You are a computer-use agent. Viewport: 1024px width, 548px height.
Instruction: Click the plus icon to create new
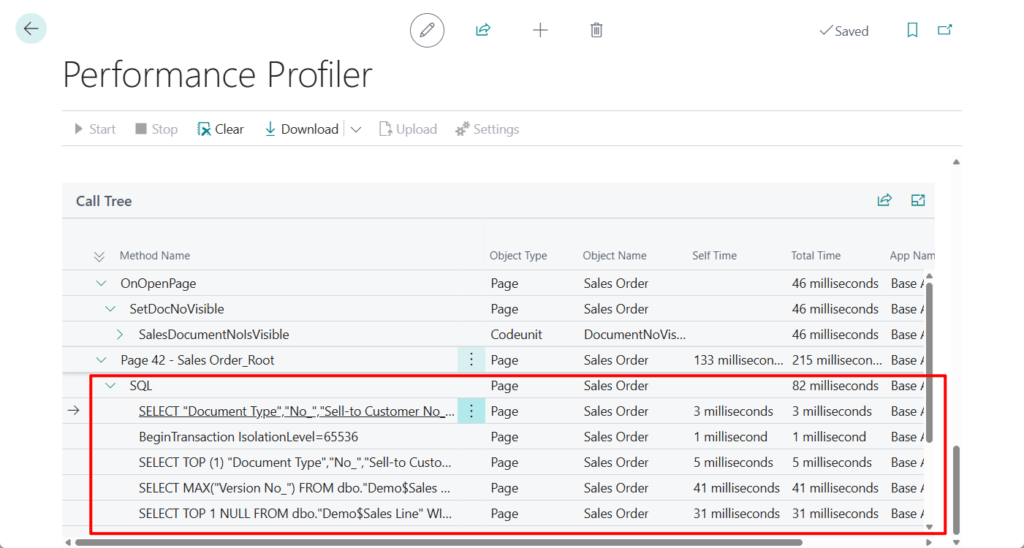[x=540, y=30]
